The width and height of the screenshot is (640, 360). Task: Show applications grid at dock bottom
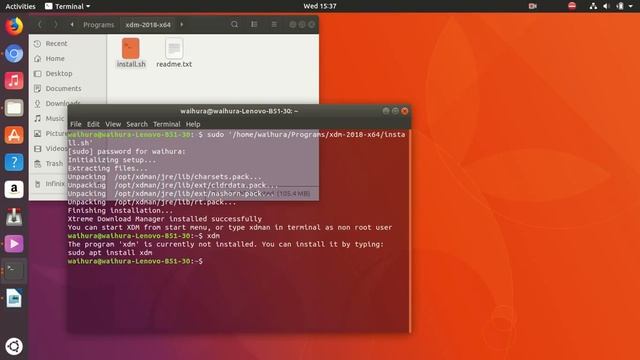[14, 346]
